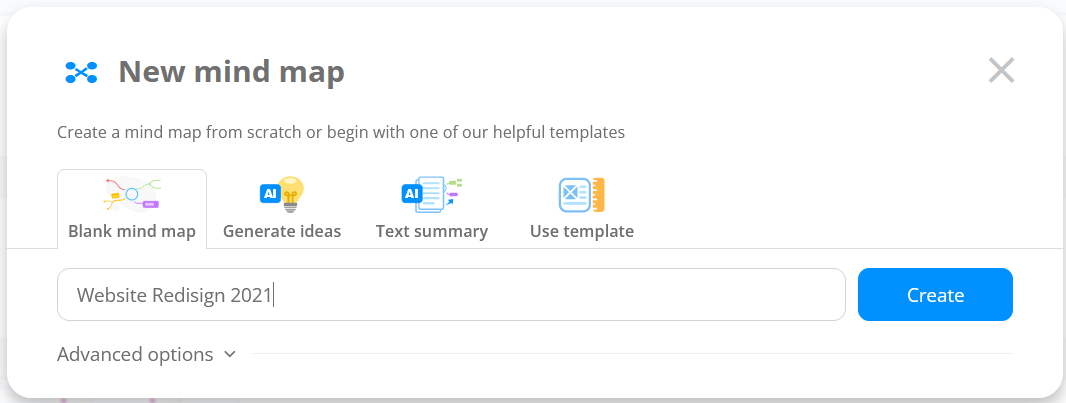Image resolution: width=1066 pixels, height=403 pixels.
Task: Click the lightbulb Generate ideas icon
Action: [x=282, y=194]
